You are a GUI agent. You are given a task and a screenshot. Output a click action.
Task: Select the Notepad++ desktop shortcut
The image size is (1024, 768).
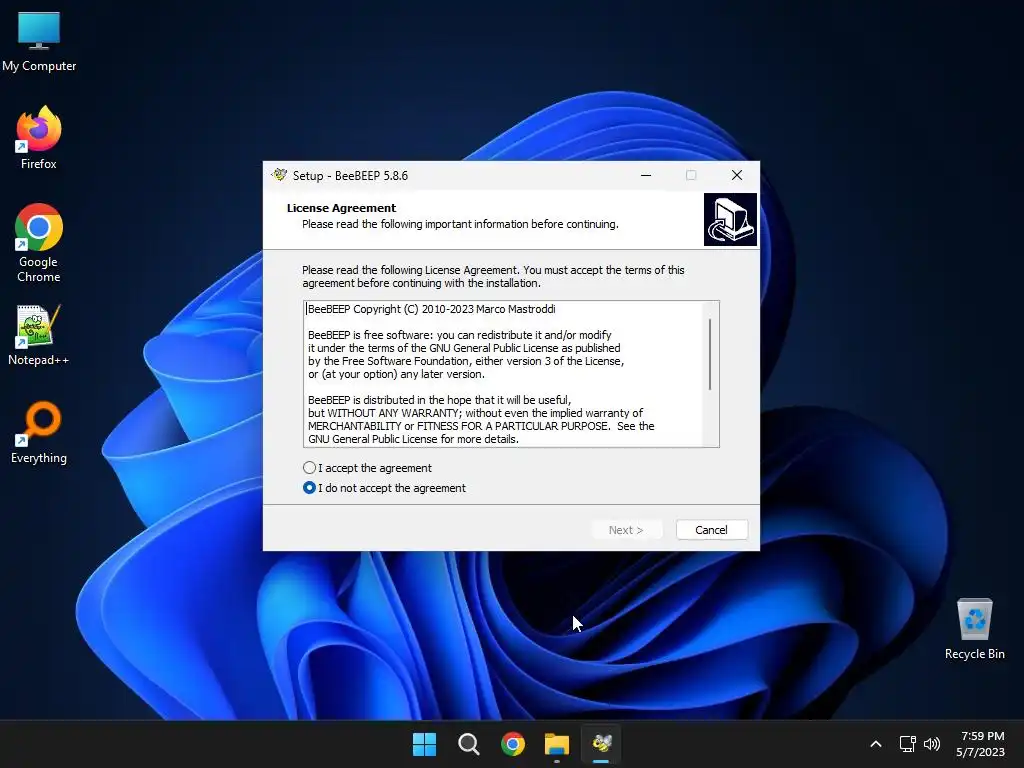(x=39, y=335)
